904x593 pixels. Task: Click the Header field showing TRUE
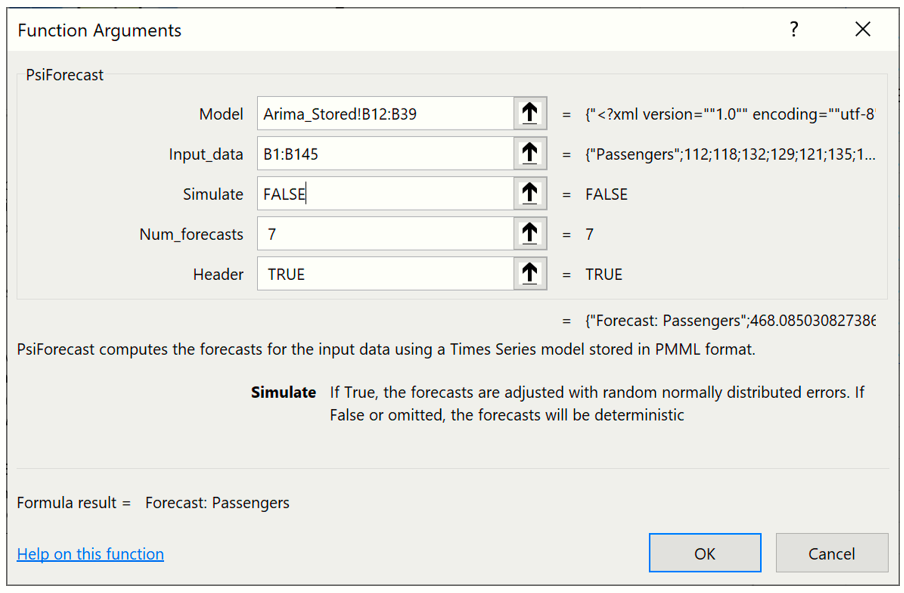coord(385,274)
